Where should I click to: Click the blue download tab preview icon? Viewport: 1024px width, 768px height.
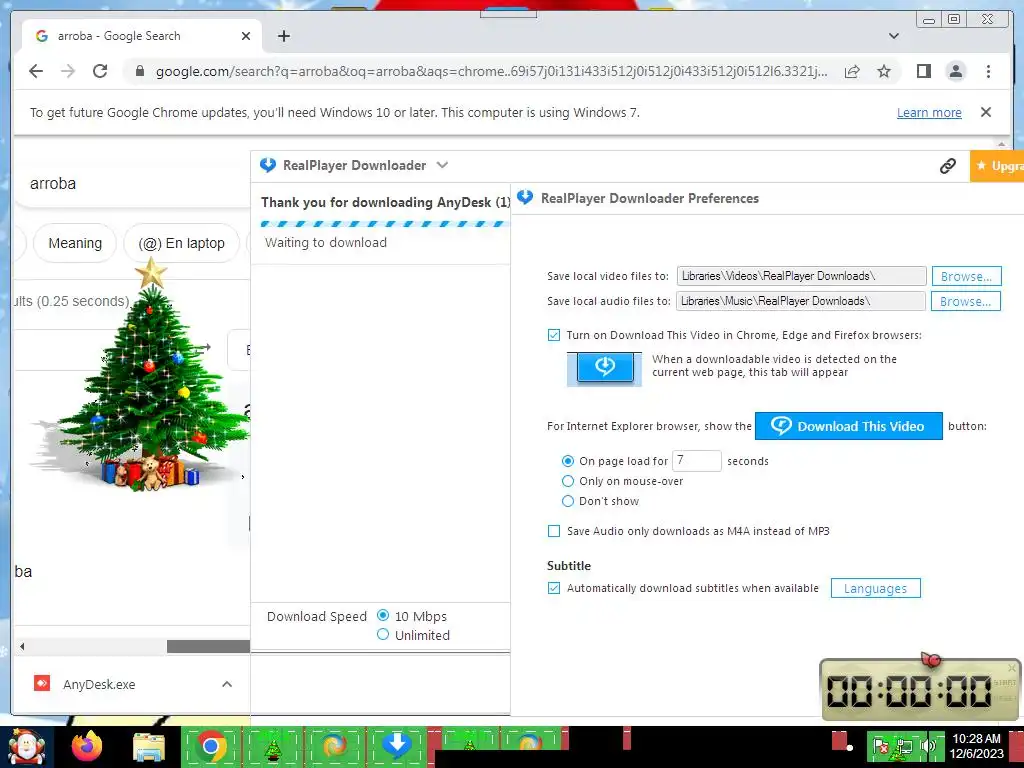pyautogui.click(x=604, y=368)
